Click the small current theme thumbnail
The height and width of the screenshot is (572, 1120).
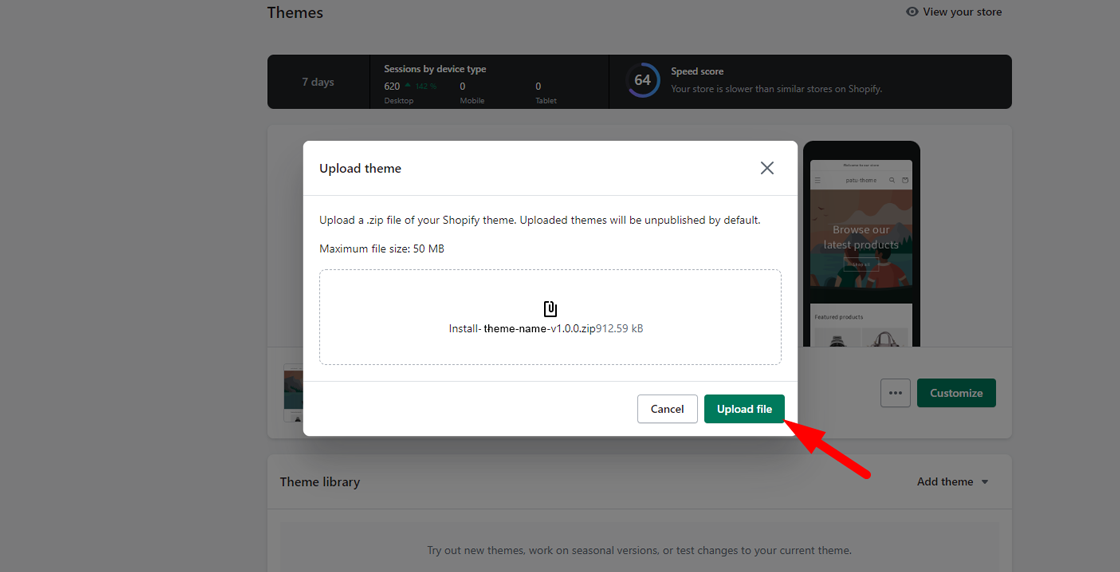coord(293,393)
